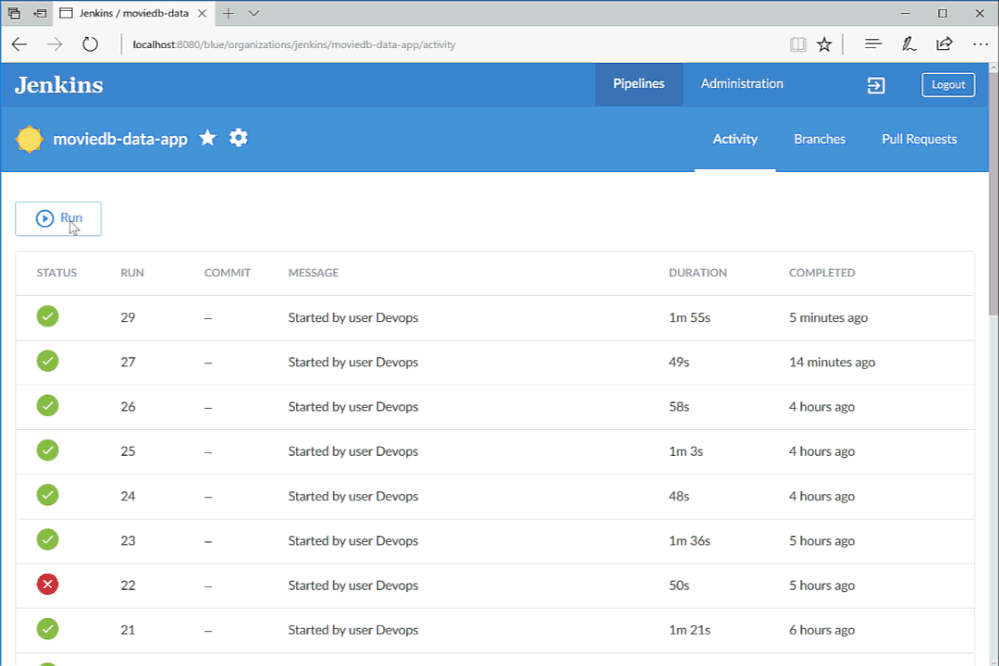
Task: Refresh the browser page
Action: (x=90, y=45)
